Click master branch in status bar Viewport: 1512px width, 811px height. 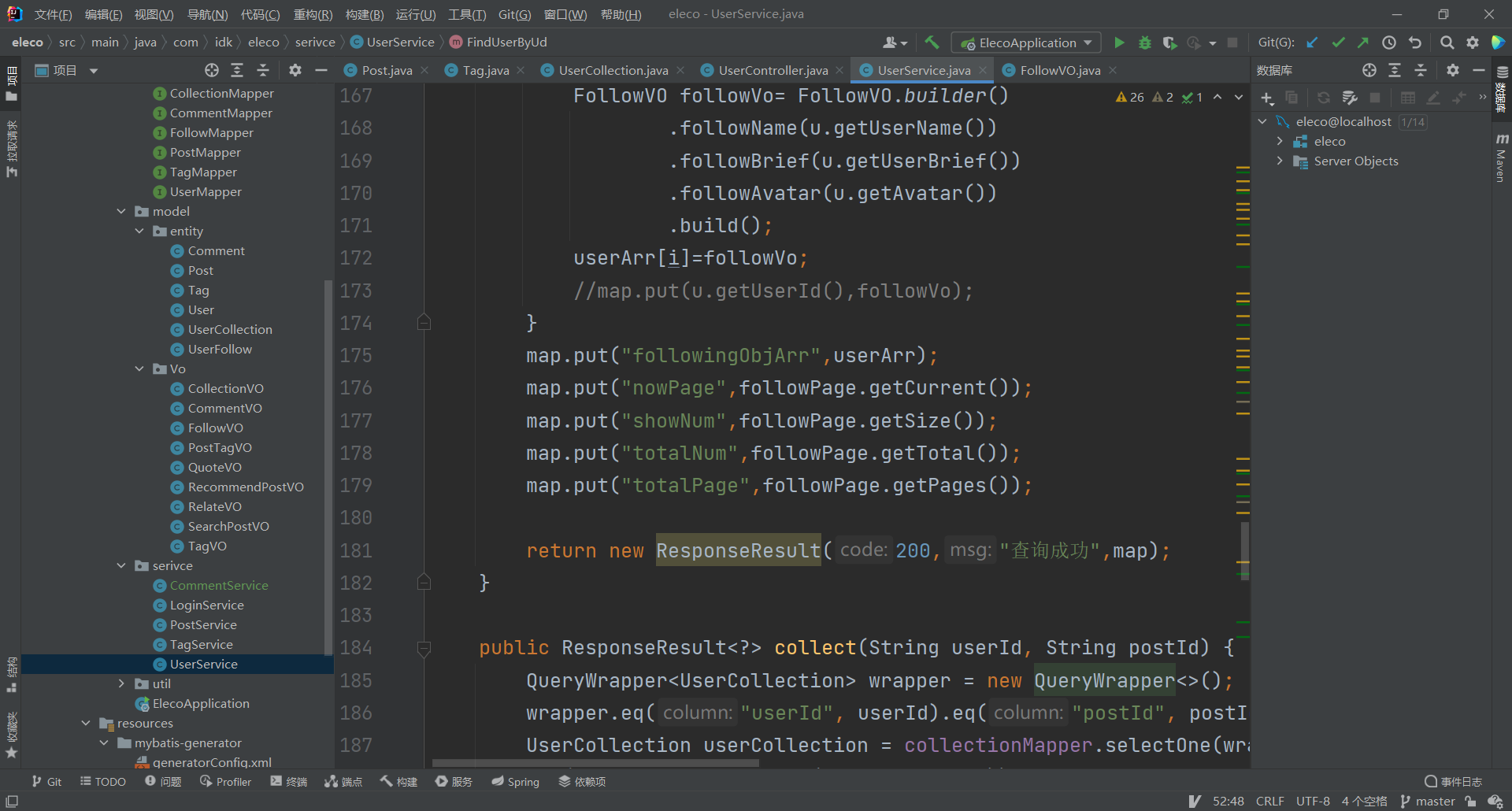pos(1428,801)
